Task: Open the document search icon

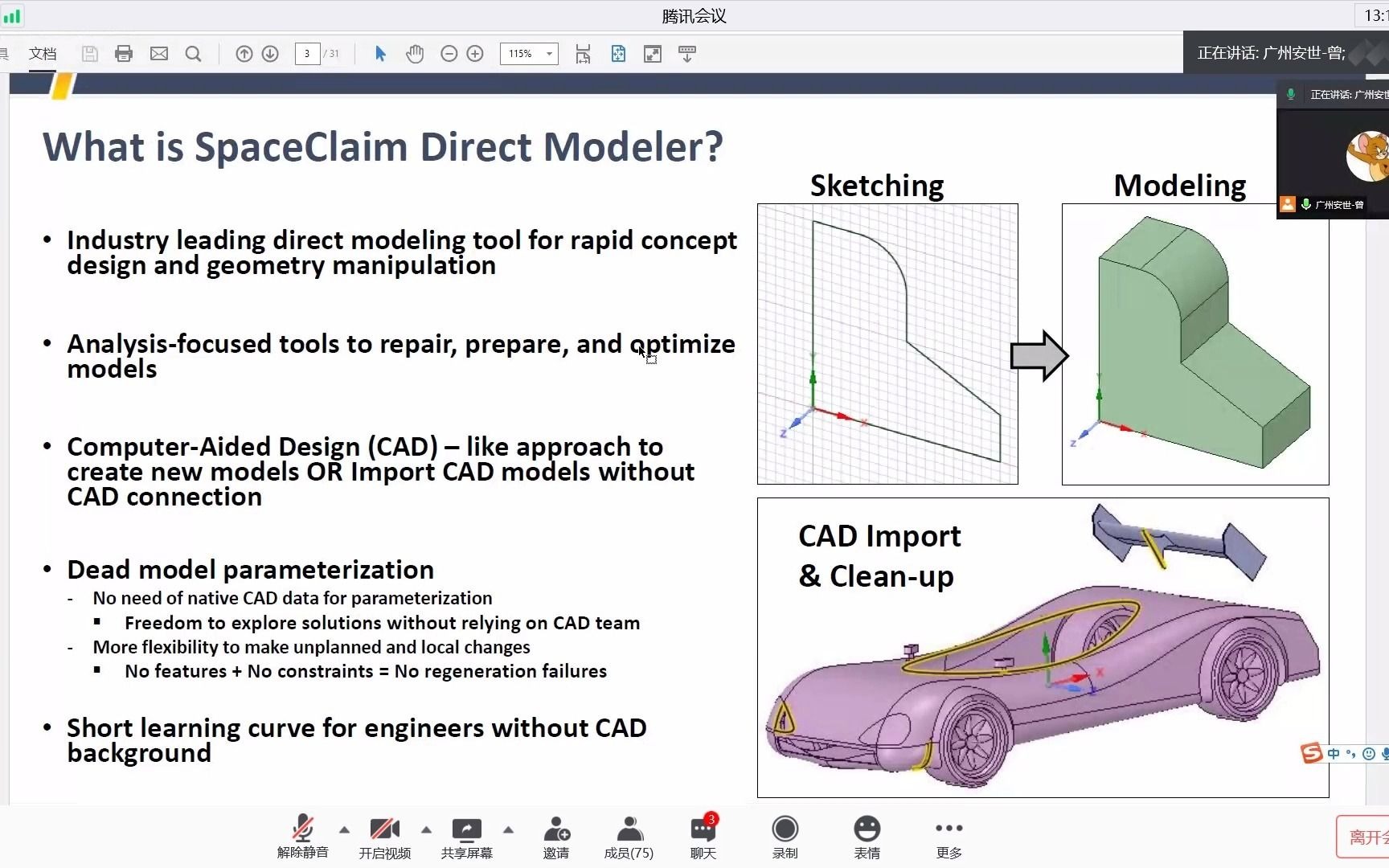Action: tap(193, 54)
